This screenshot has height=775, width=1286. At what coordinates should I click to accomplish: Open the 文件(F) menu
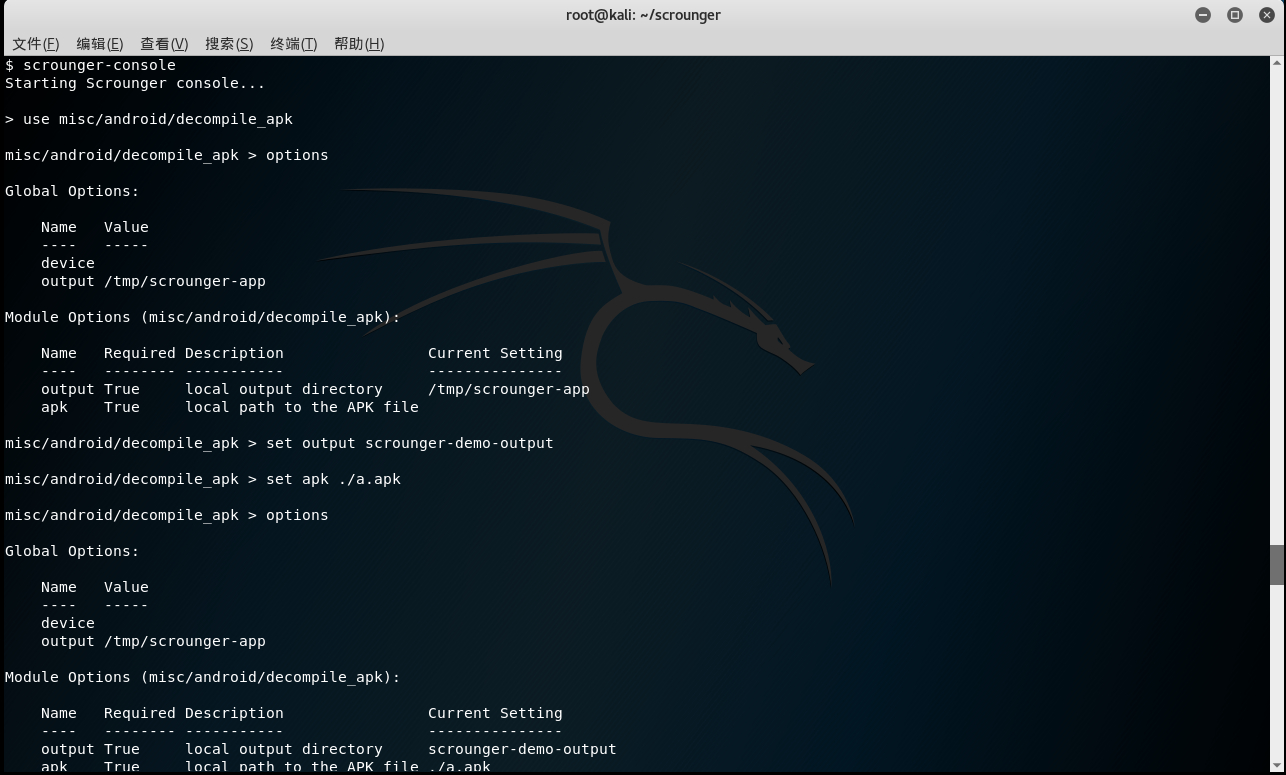tap(36, 44)
